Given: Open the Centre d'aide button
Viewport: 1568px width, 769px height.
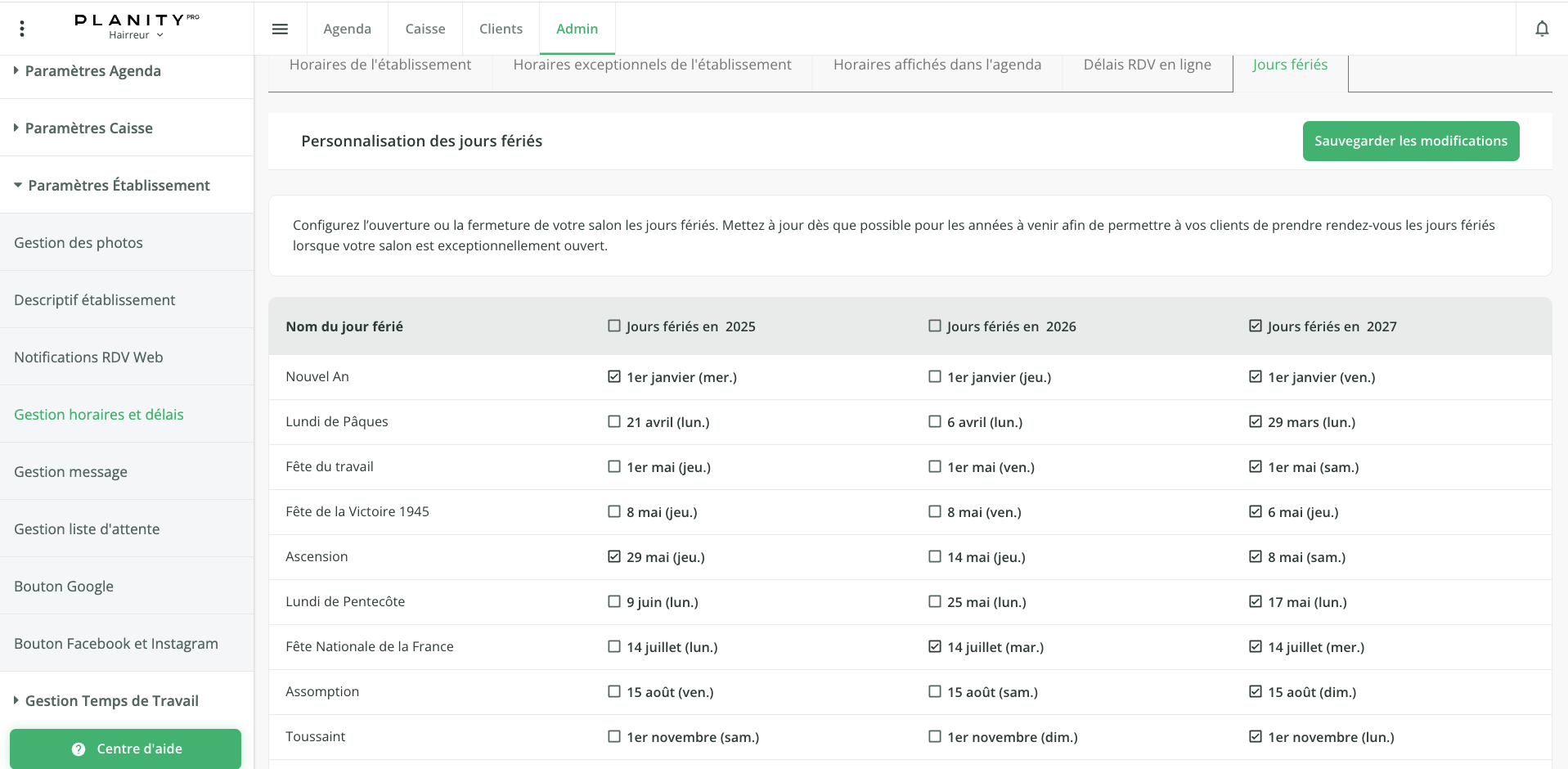Looking at the screenshot, I should [x=126, y=749].
